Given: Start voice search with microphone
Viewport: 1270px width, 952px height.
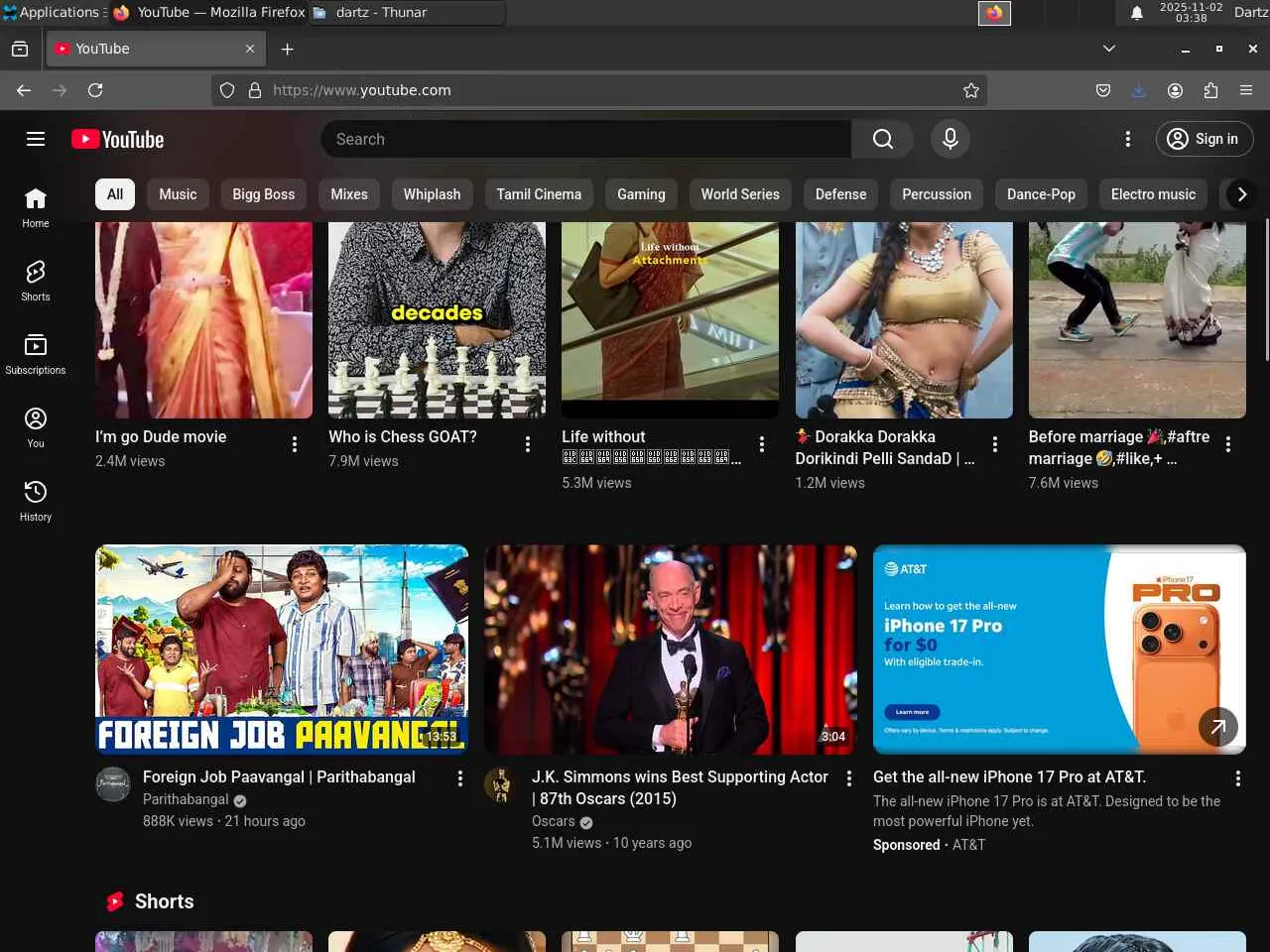Looking at the screenshot, I should coord(950,139).
